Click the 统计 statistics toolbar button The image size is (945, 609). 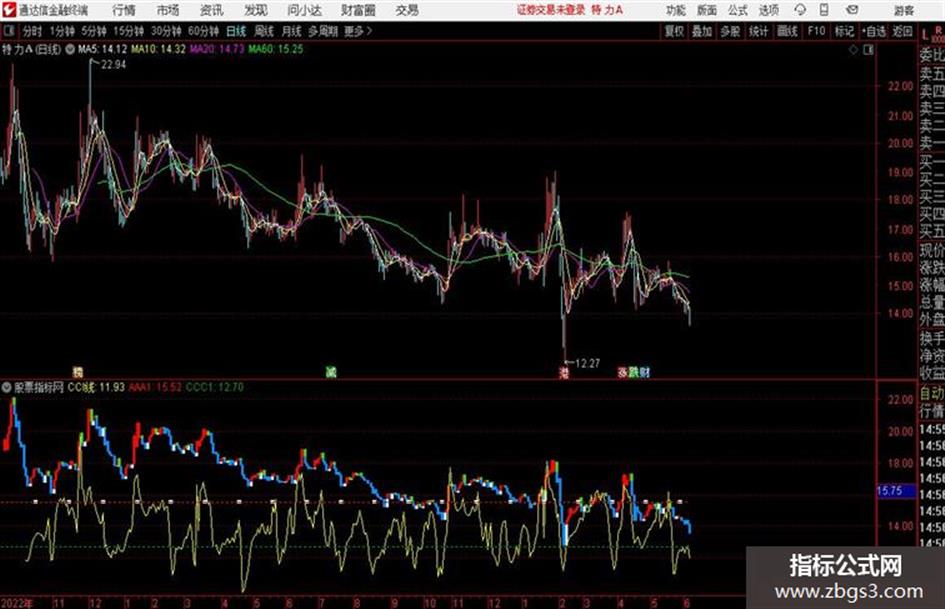[759, 31]
